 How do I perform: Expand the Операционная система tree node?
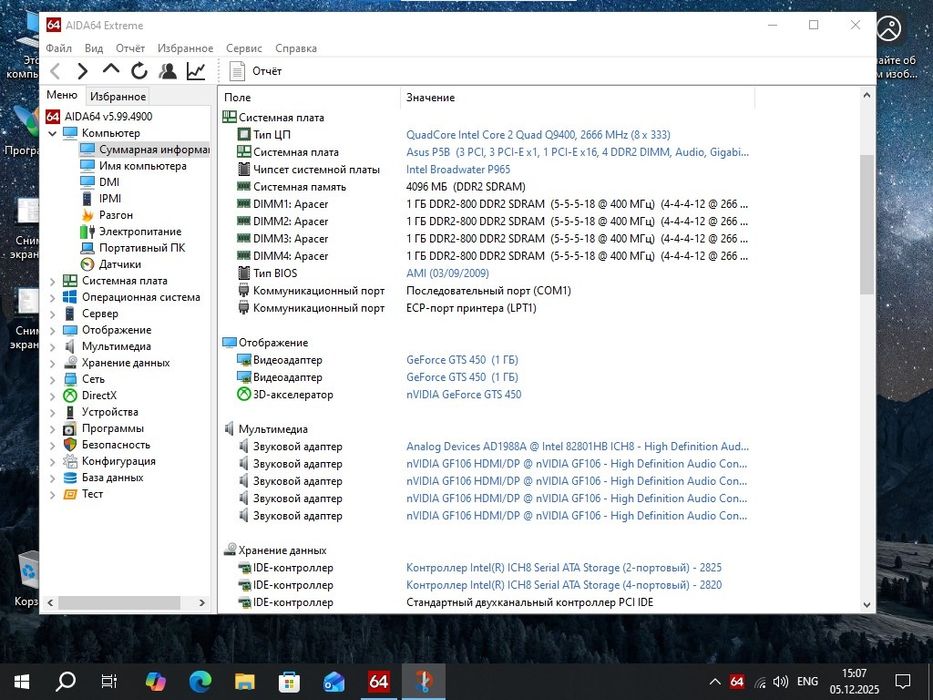click(53, 297)
